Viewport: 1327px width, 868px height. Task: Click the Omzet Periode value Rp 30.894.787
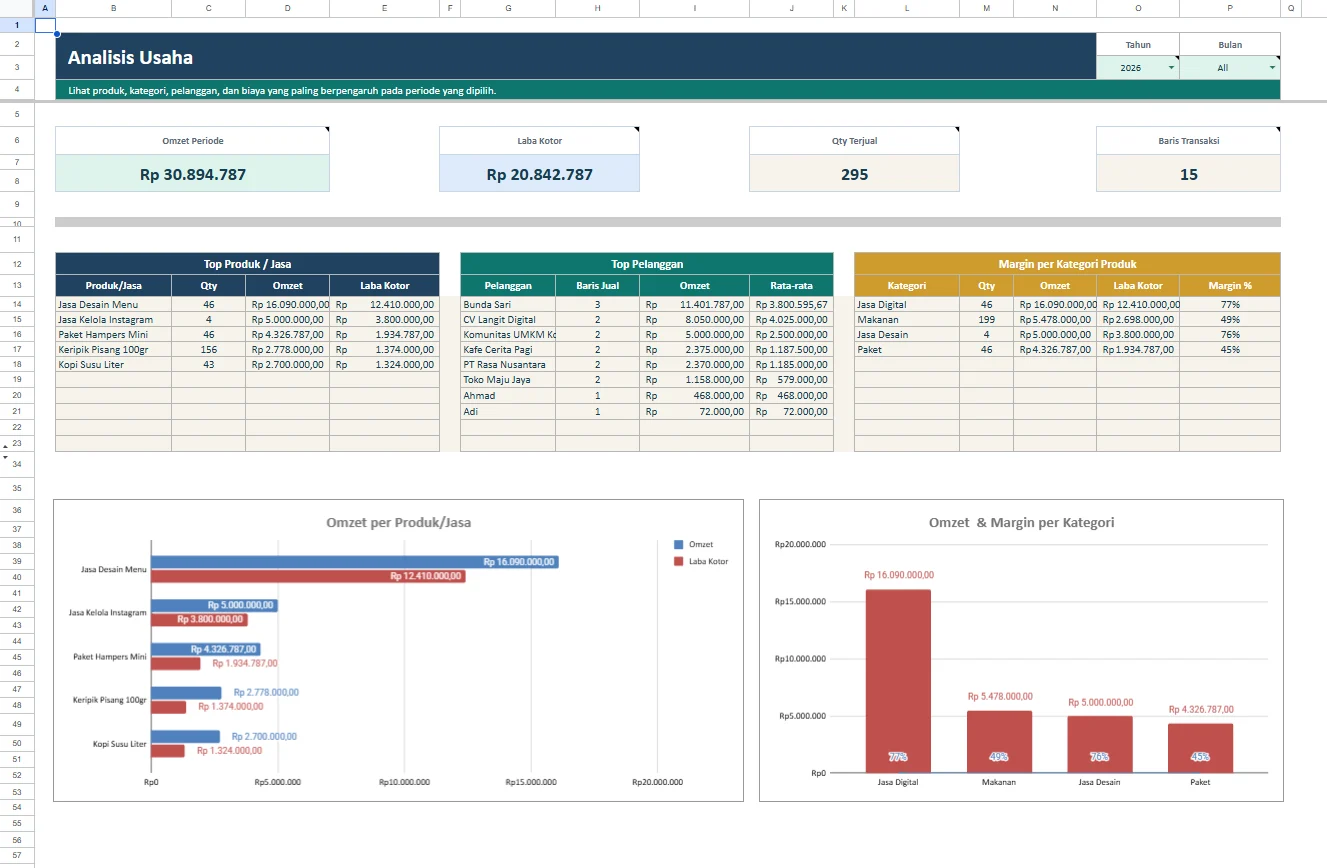point(192,174)
